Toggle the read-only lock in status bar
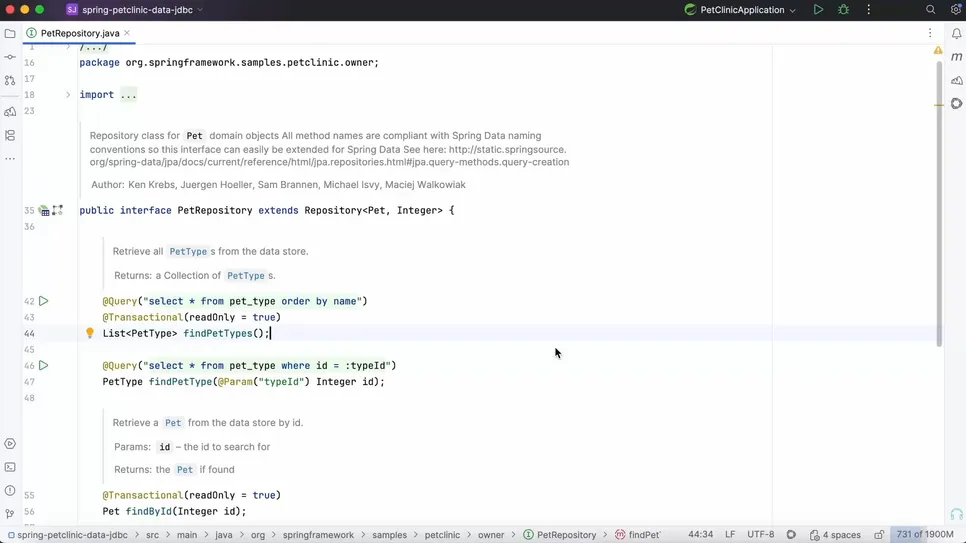The height and width of the screenshot is (543, 966). pyautogui.click(x=879, y=535)
